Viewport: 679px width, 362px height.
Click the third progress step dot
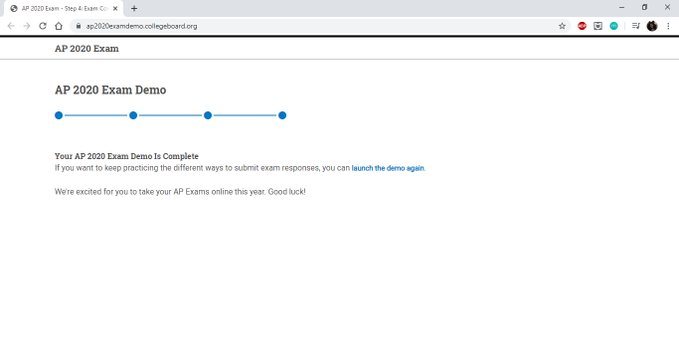[x=208, y=115]
